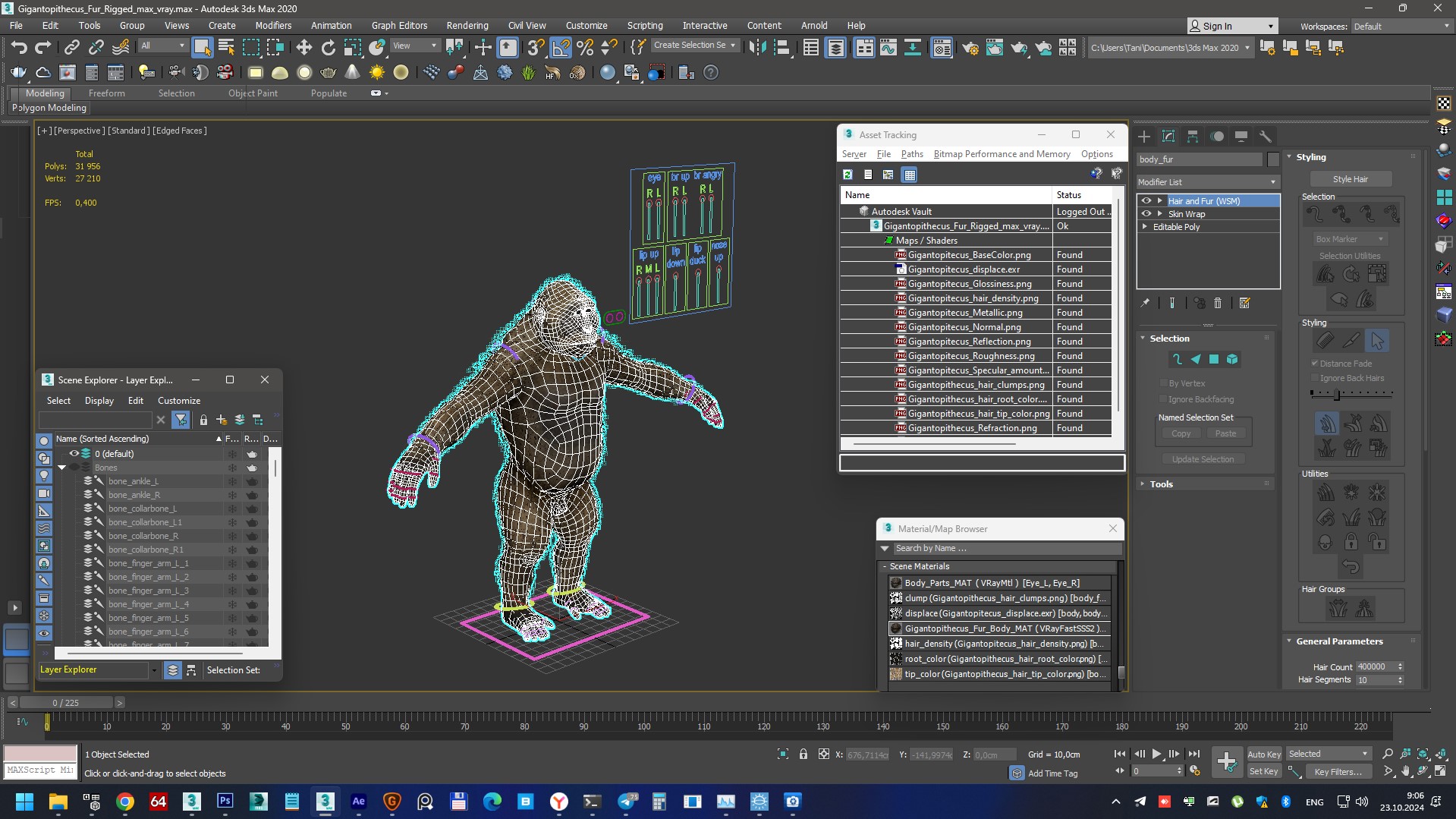Open Curve Editor toolbar icon
The height and width of the screenshot is (819, 1456).
pos(888,48)
